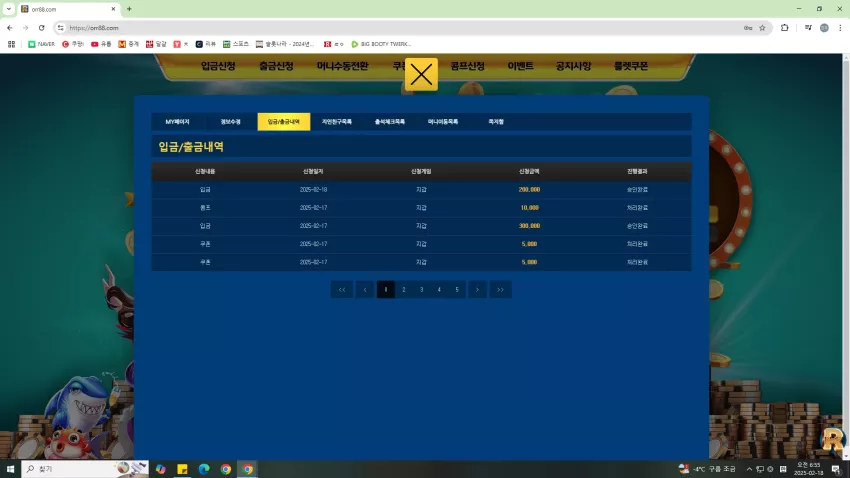Click the 진행결과 column header
The height and width of the screenshot is (478, 850).
(x=637, y=171)
